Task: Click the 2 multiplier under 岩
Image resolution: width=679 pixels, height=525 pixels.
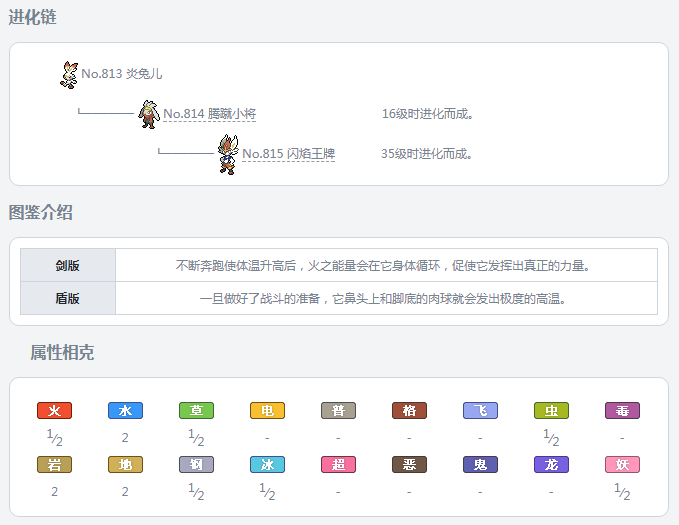Action: pyautogui.click(x=54, y=492)
